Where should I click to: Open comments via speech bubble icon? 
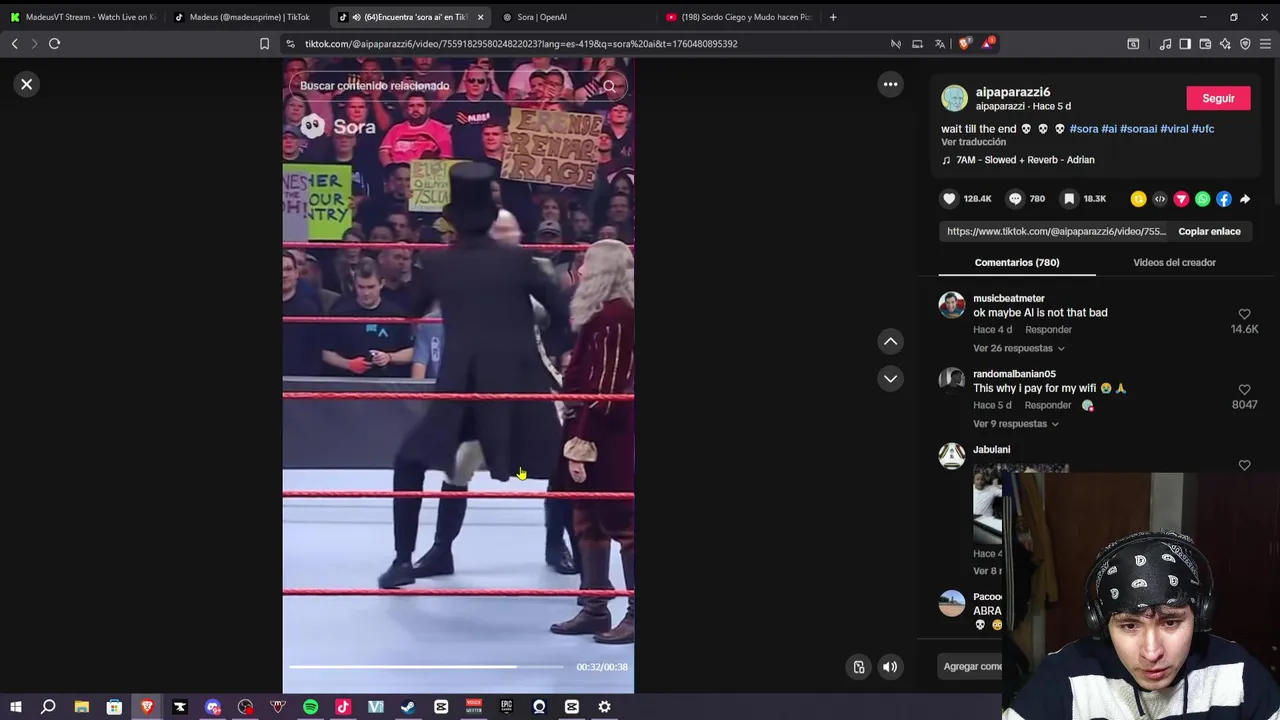pyautogui.click(x=1015, y=199)
